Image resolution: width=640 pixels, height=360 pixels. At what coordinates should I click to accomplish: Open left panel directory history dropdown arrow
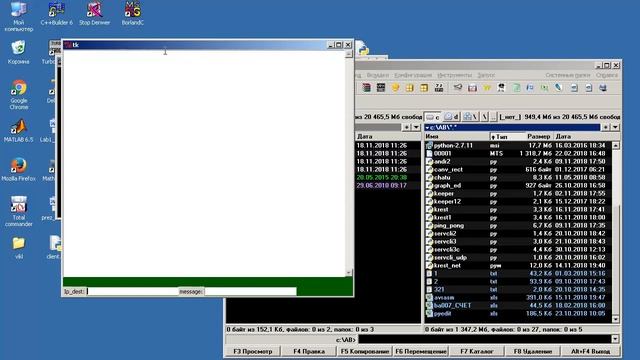(x=416, y=127)
